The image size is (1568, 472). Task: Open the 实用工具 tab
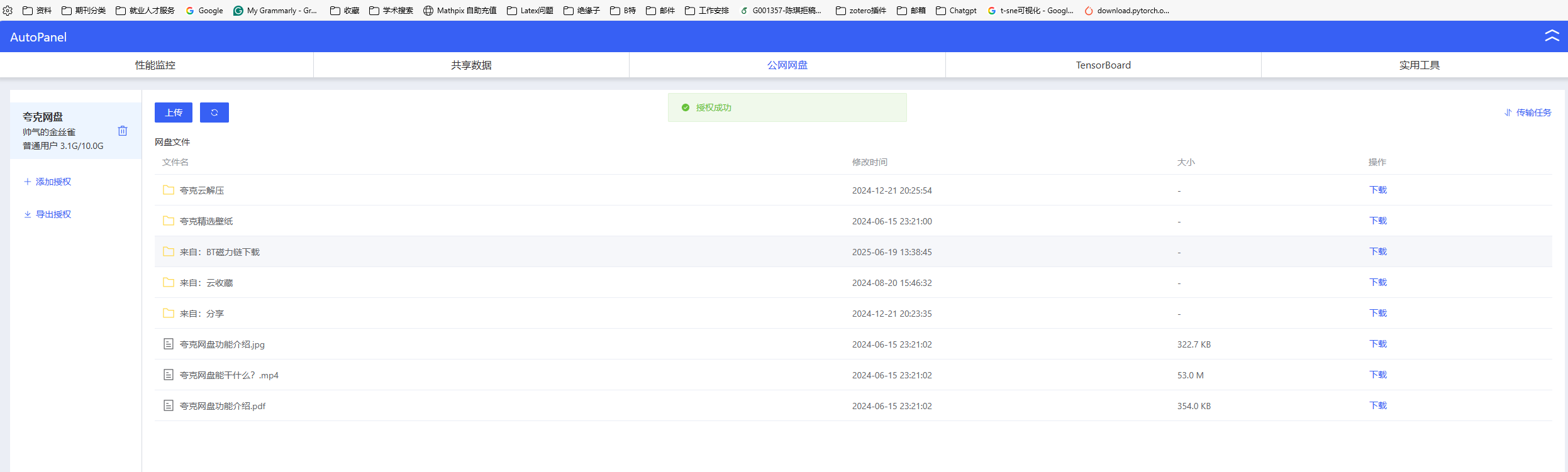pos(1419,65)
